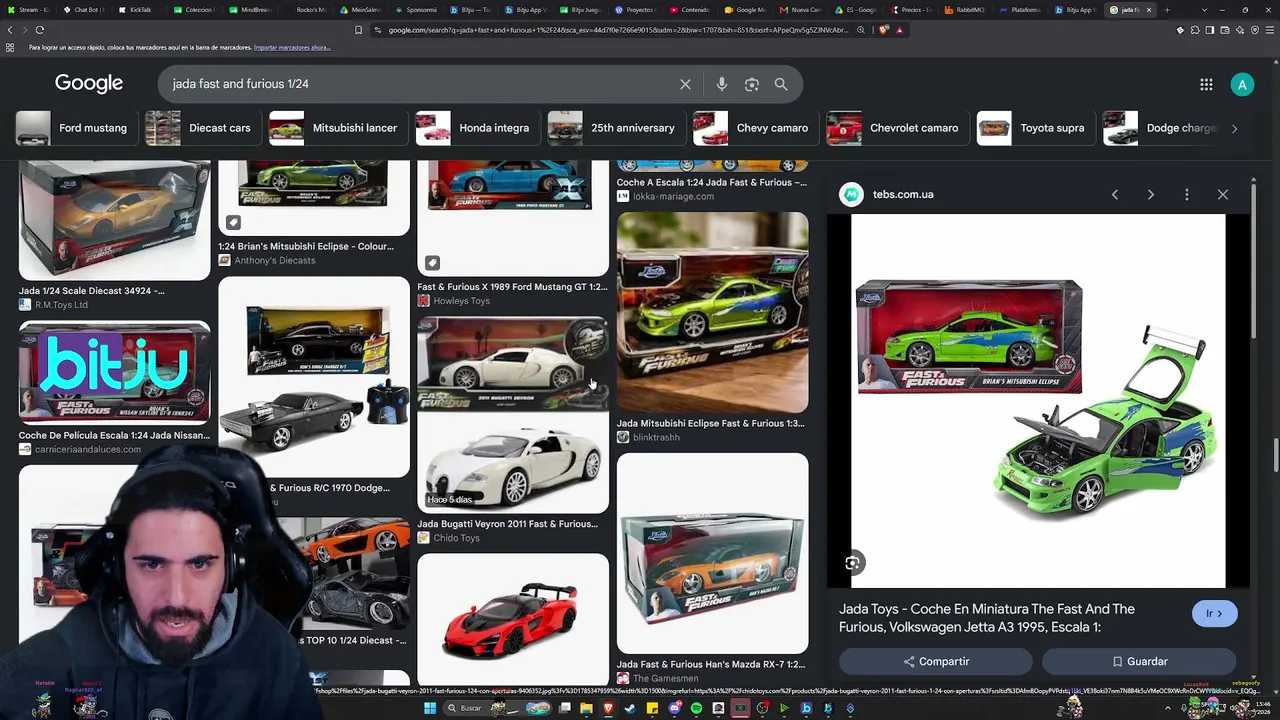The height and width of the screenshot is (720, 1280).
Task: Show previous image in preview panel
Action: tap(1115, 194)
